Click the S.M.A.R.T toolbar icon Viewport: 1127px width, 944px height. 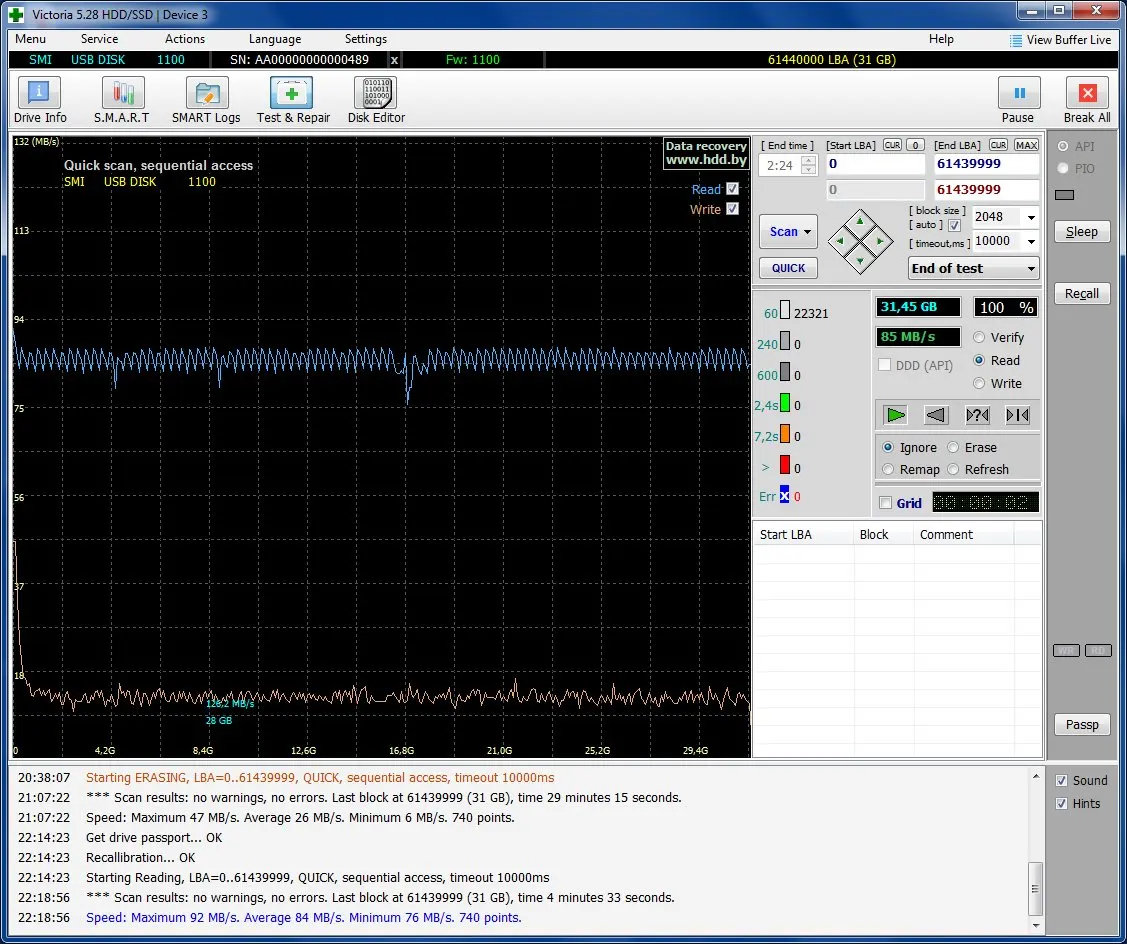point(122,95)
